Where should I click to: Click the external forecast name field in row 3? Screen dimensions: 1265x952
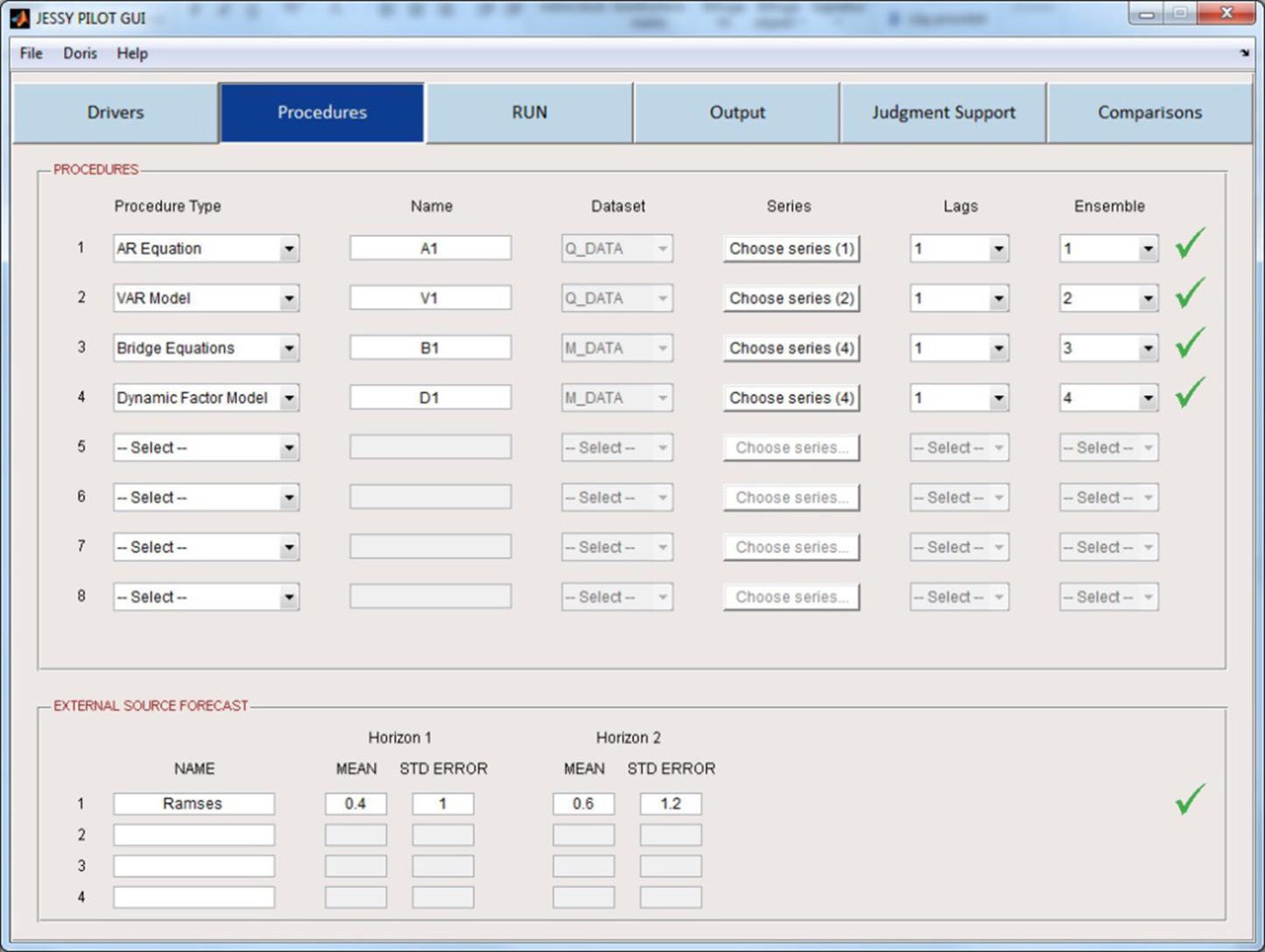[x=193, y=866]
